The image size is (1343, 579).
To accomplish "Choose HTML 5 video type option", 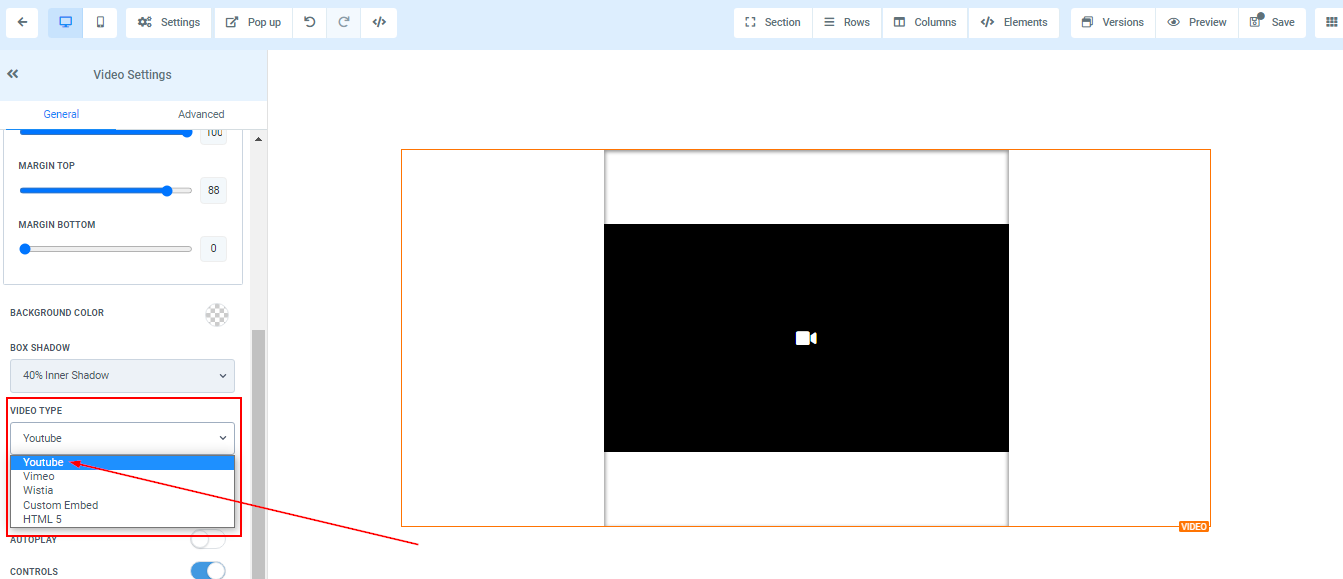I will 42,519.
